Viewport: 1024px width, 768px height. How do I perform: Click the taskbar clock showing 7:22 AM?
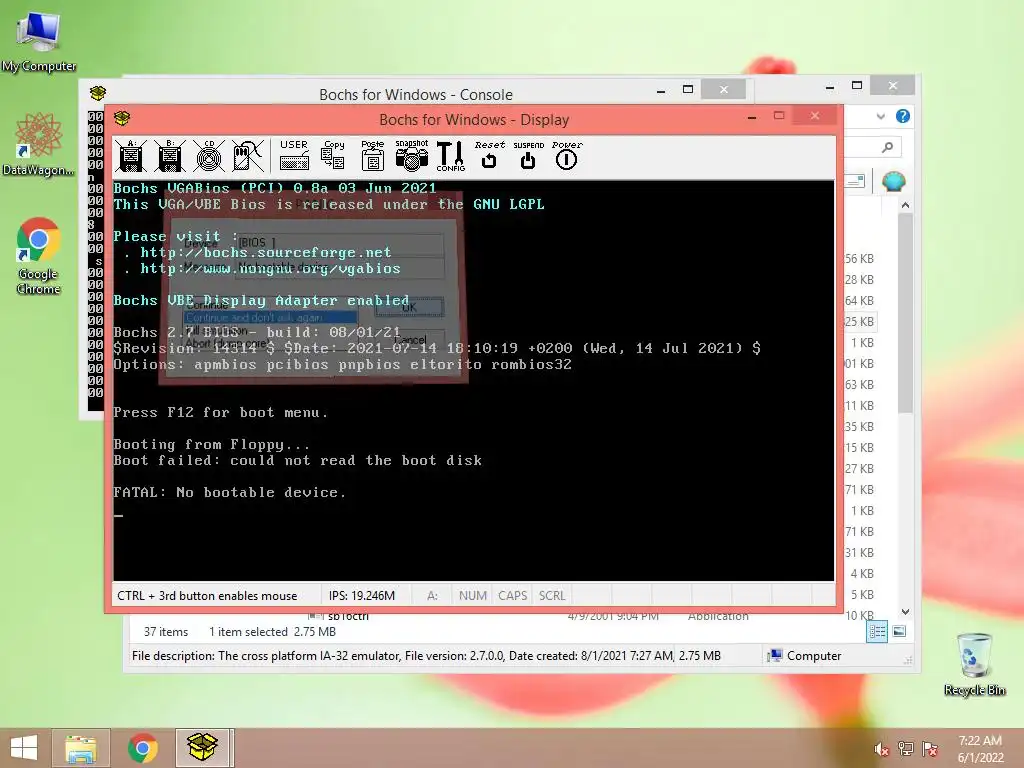[980, 748]
